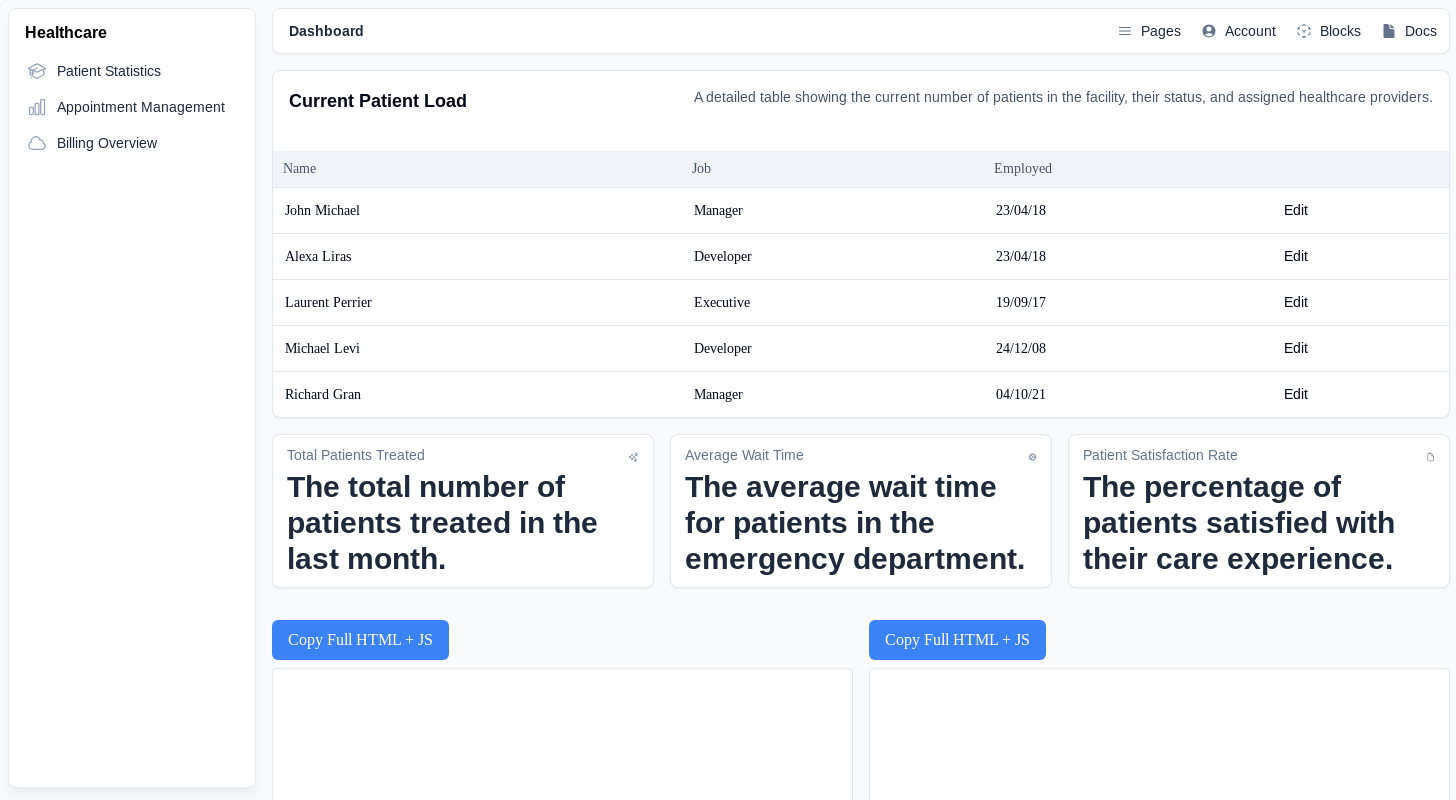Edit the John Michael row

tap(1295, 210)
